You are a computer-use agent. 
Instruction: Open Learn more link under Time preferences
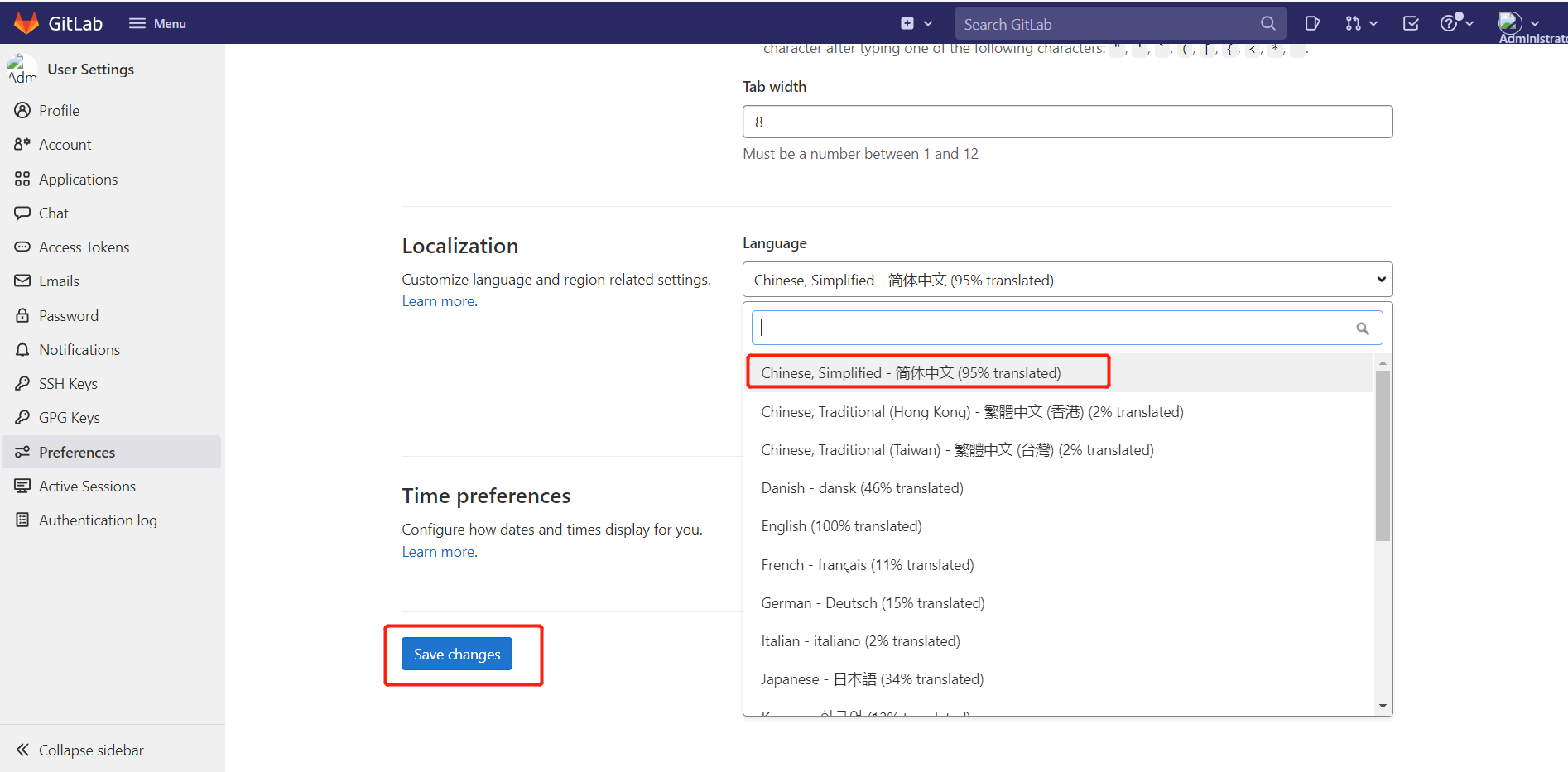439,552
